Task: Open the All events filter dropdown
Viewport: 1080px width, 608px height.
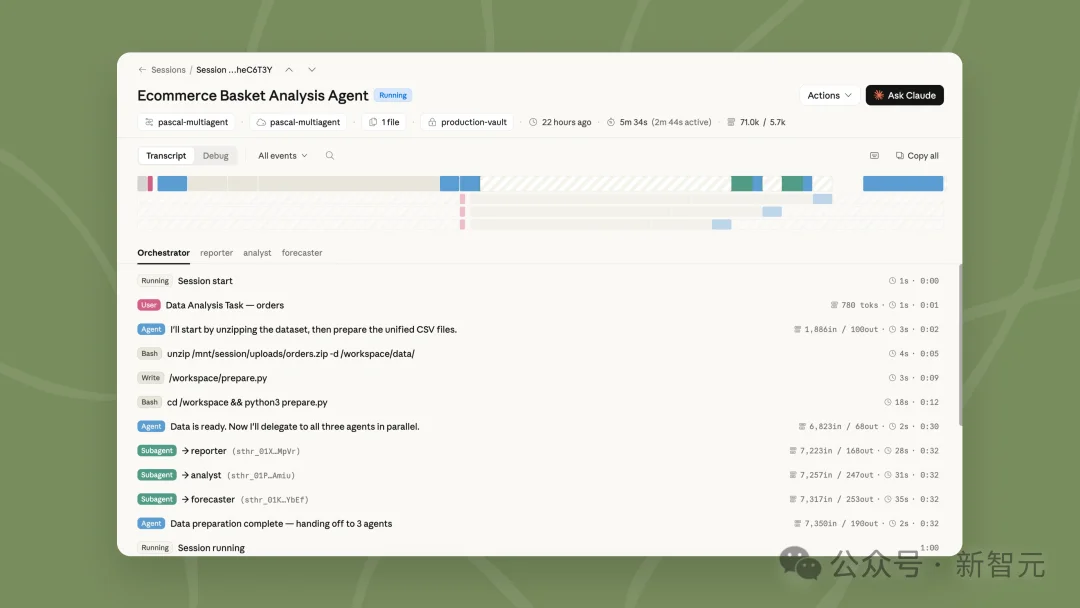Action: (282, 156)
